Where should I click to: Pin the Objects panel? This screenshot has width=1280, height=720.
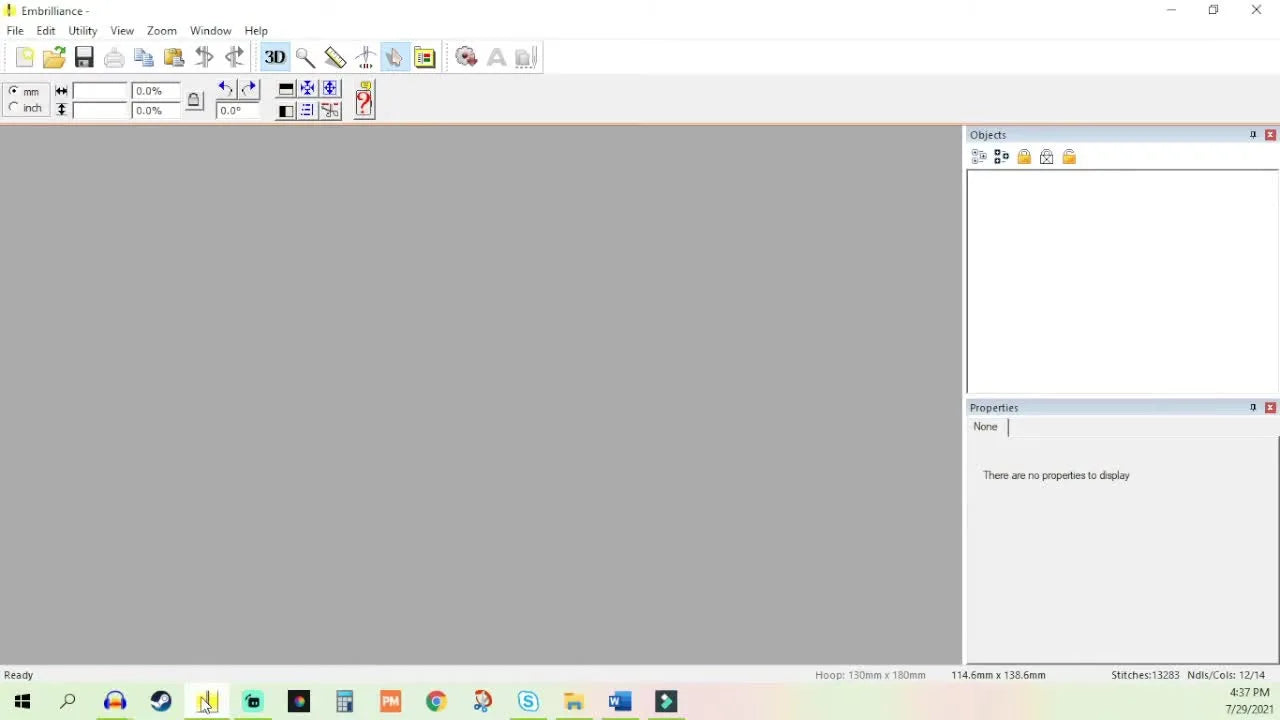coord(1253,134)
